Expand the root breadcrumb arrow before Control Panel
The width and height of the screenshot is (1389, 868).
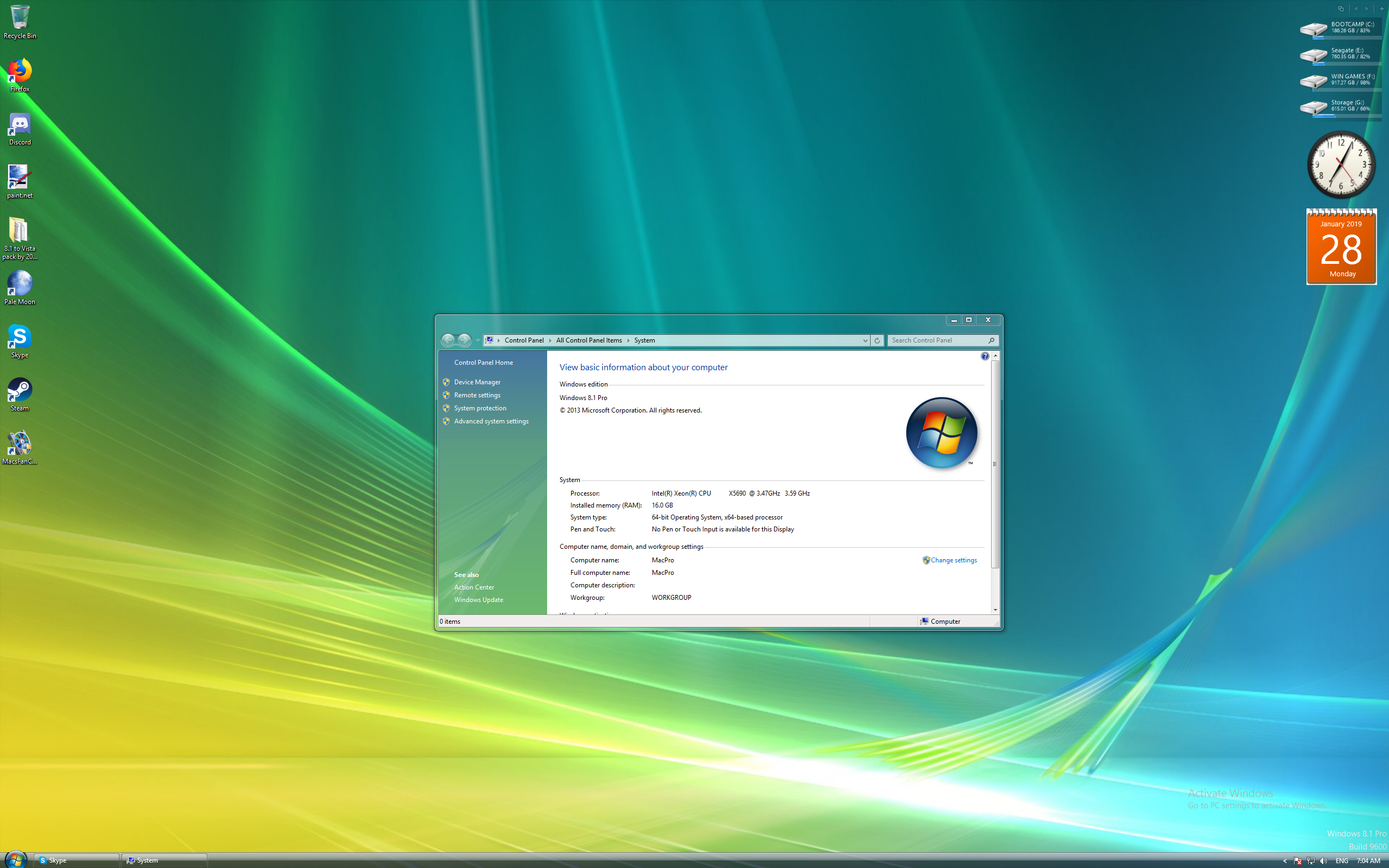(x=499, y=340)
